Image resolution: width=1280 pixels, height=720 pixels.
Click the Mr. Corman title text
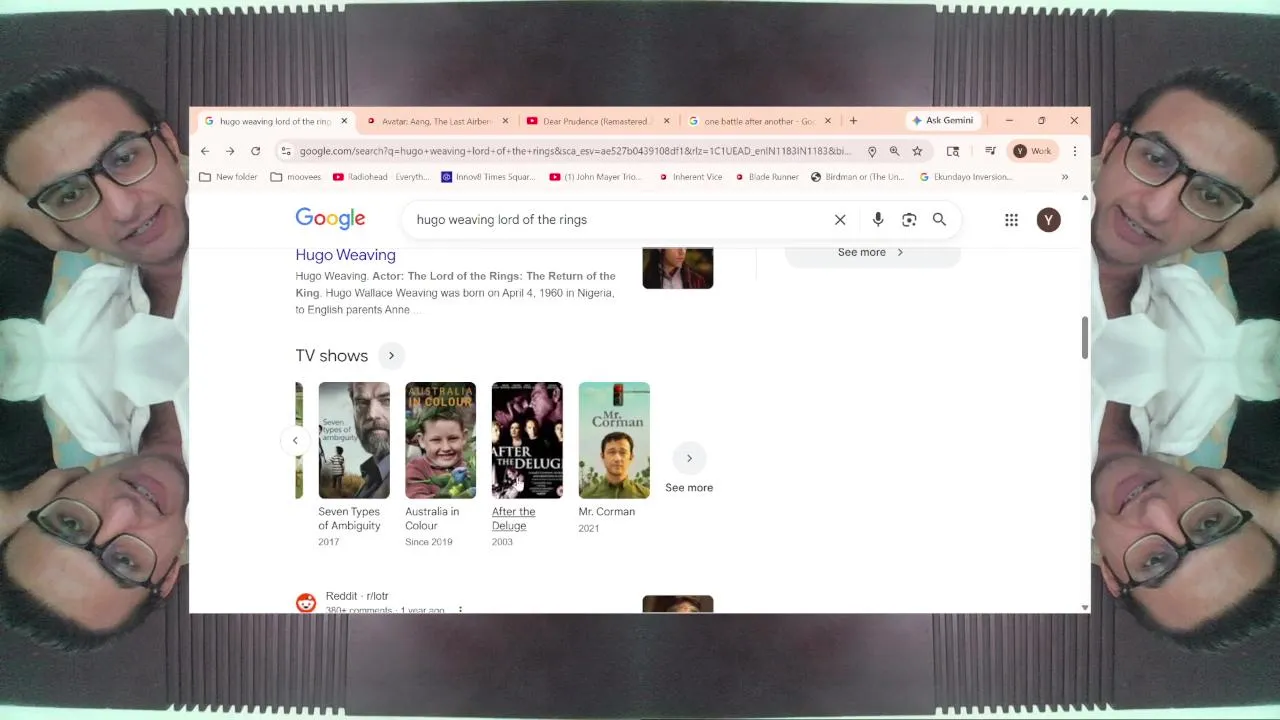coord(607,512)
